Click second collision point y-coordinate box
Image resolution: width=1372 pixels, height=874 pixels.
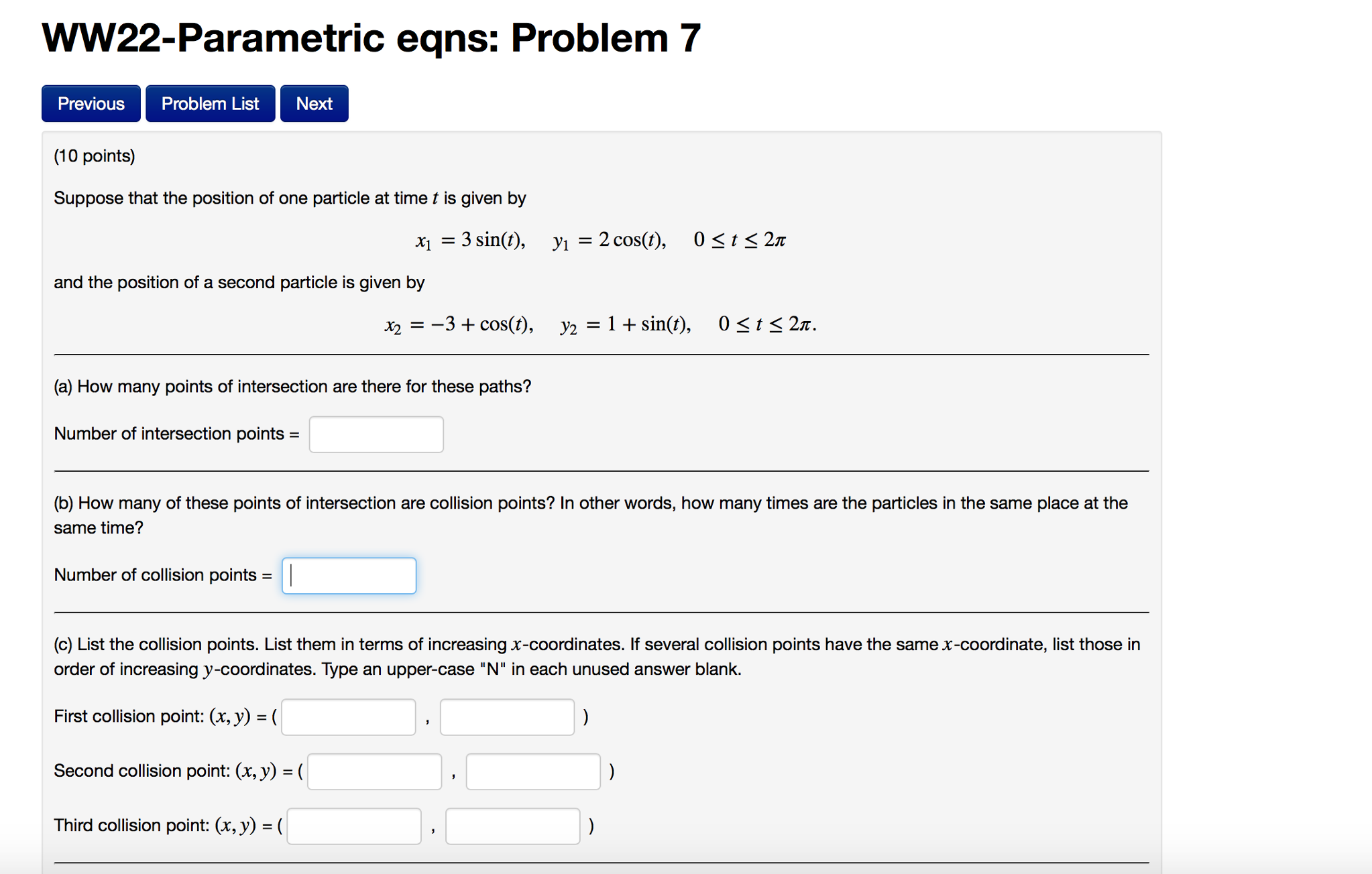pos(533,771)
